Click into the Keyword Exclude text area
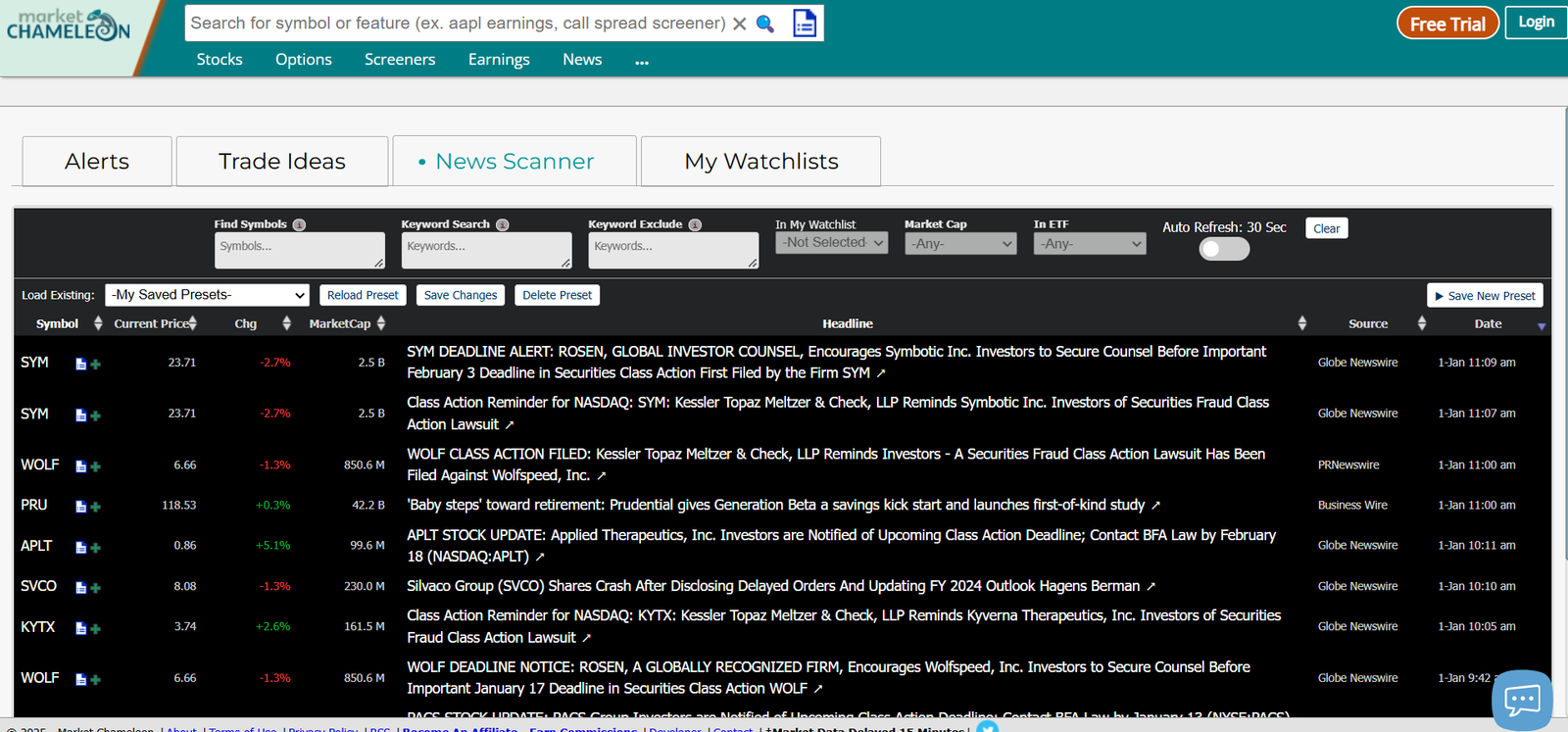Screen dimensions: 1568x732 tap(673, 250)
